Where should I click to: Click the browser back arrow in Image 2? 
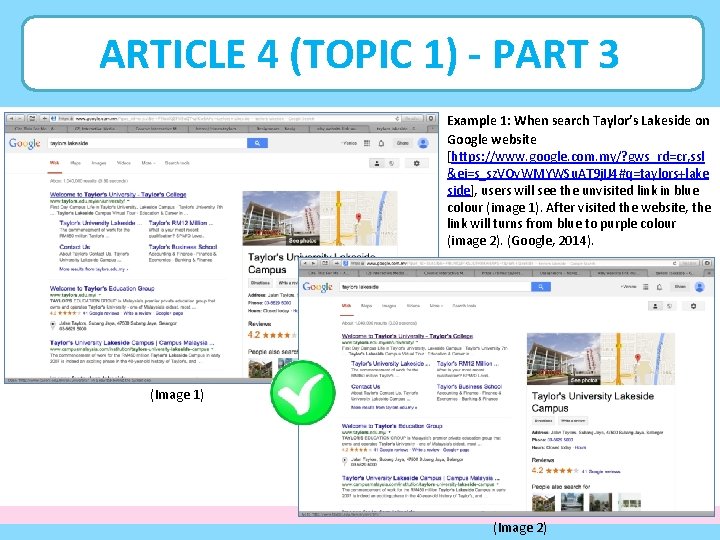(305, 263)
